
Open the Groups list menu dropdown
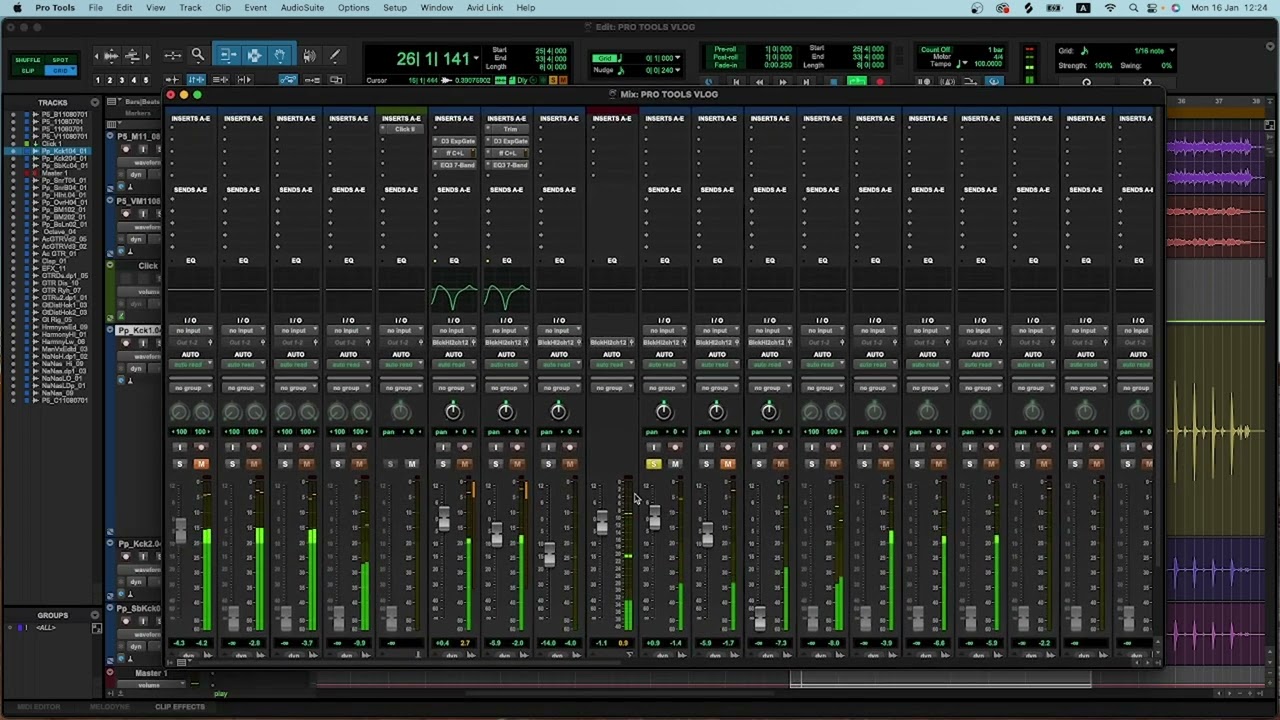tap(95, 616)
